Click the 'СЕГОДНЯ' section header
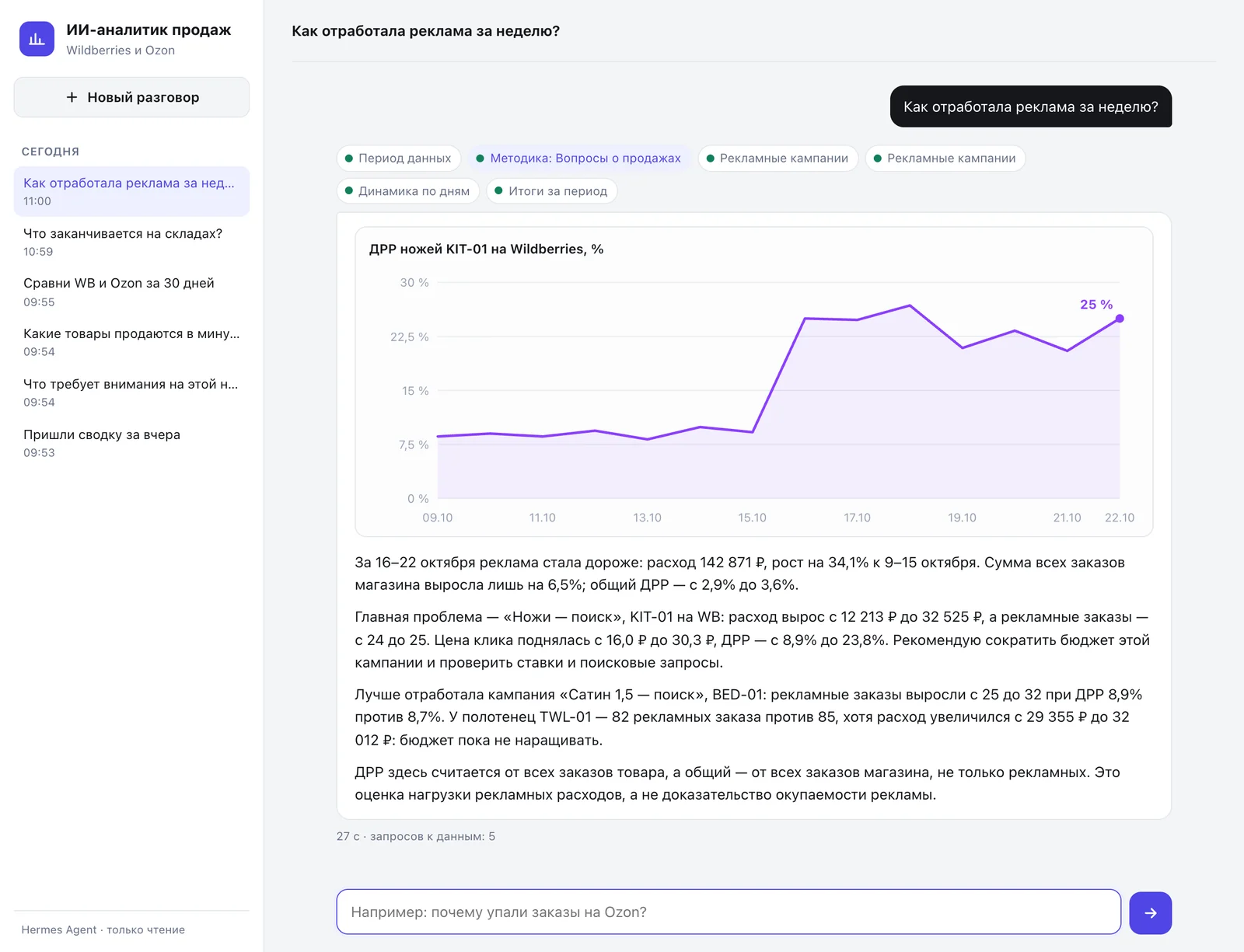1244x952 pixels. click(x=51, y=152)
